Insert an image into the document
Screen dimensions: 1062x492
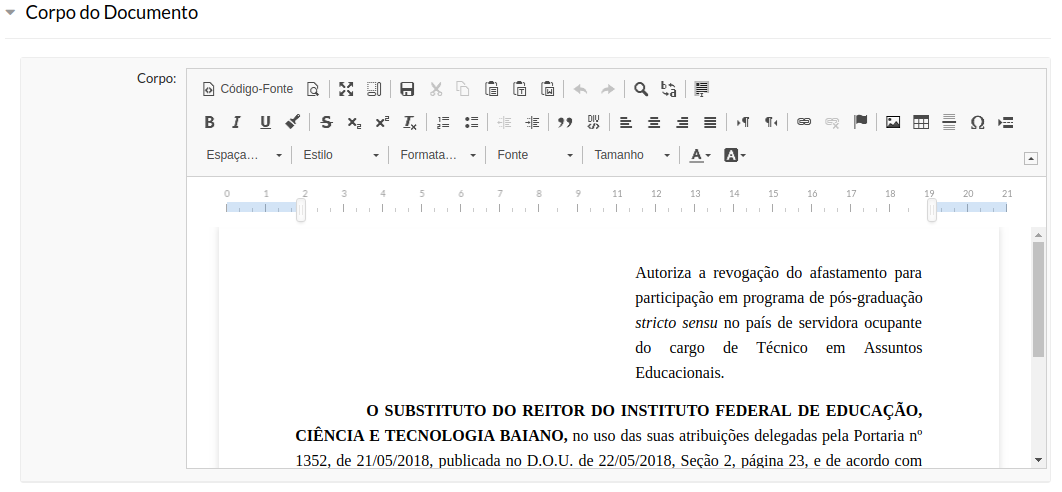pyautogui.click(x=893, y=122)
